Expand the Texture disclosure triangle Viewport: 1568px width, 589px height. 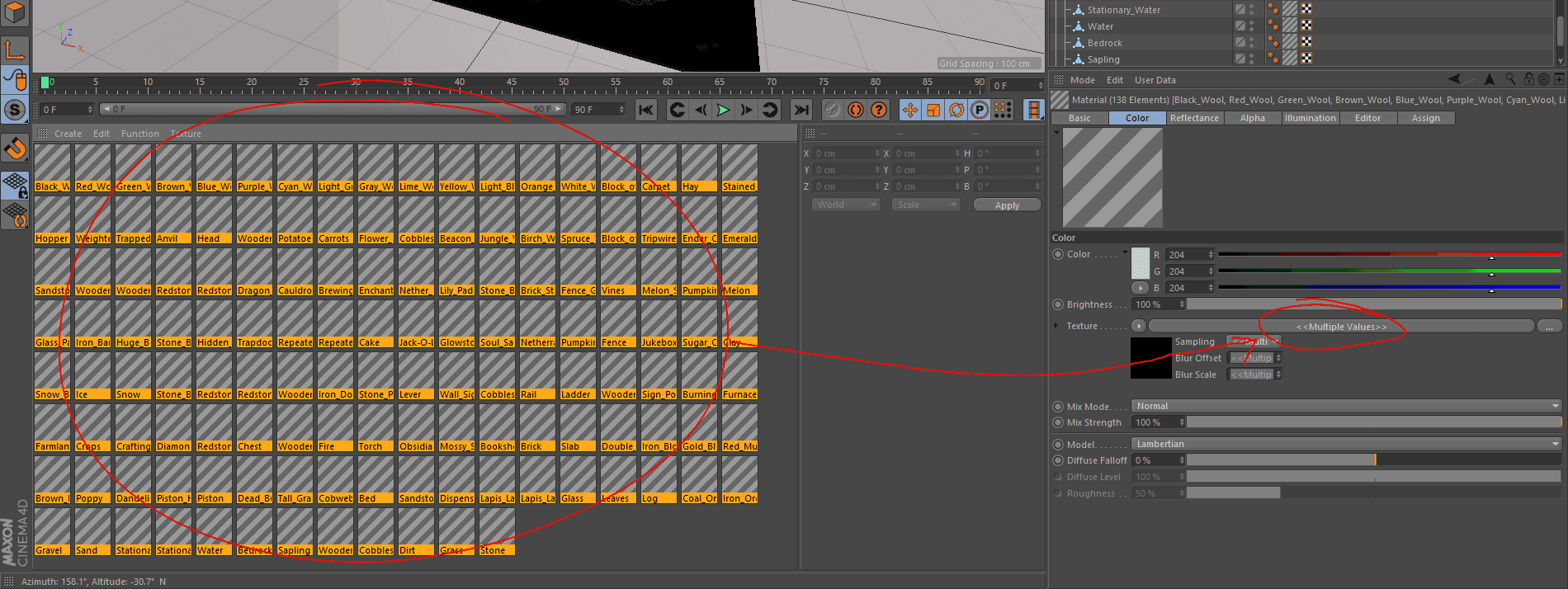click(1056, 326)
